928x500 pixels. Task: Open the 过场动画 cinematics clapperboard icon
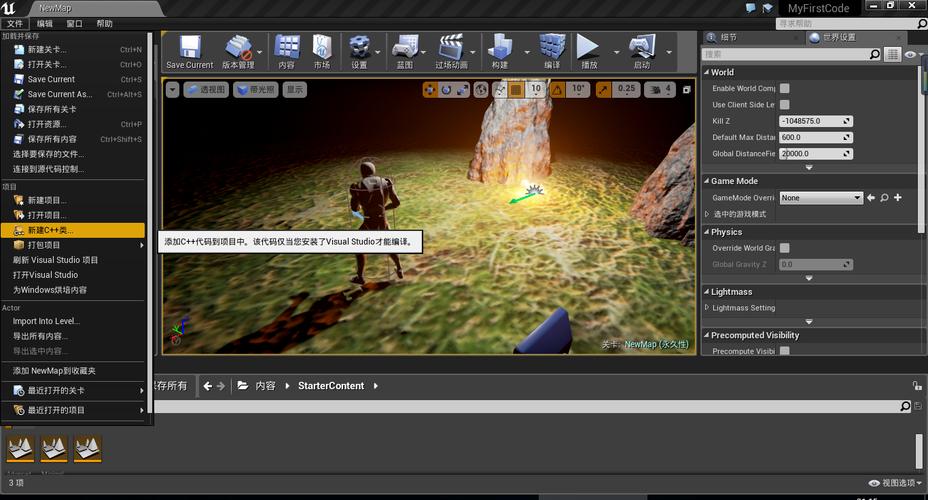click(x=451, y=47)
